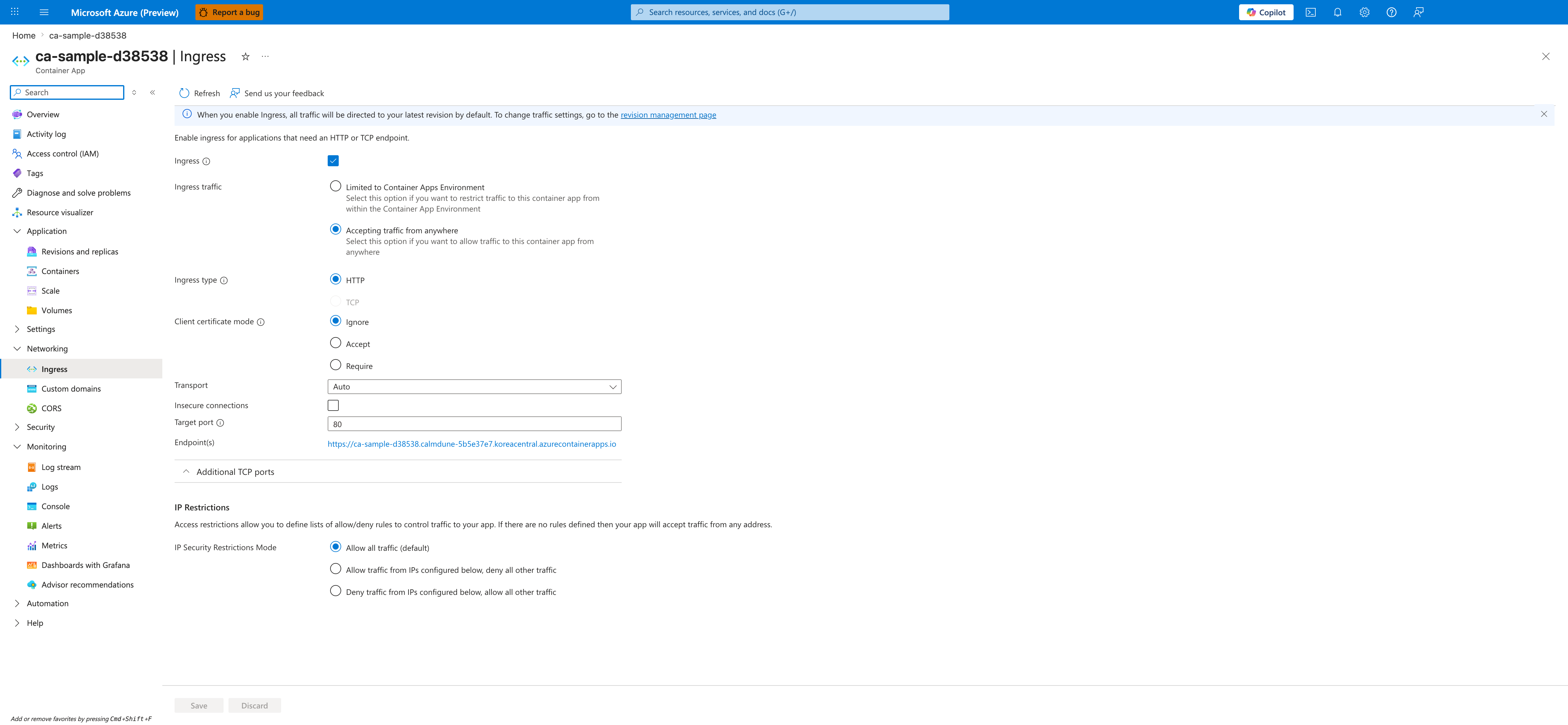Select Limited to Container Apps Environment
The height and width of the screenshot is (725, 1568).
coord(335,186)
